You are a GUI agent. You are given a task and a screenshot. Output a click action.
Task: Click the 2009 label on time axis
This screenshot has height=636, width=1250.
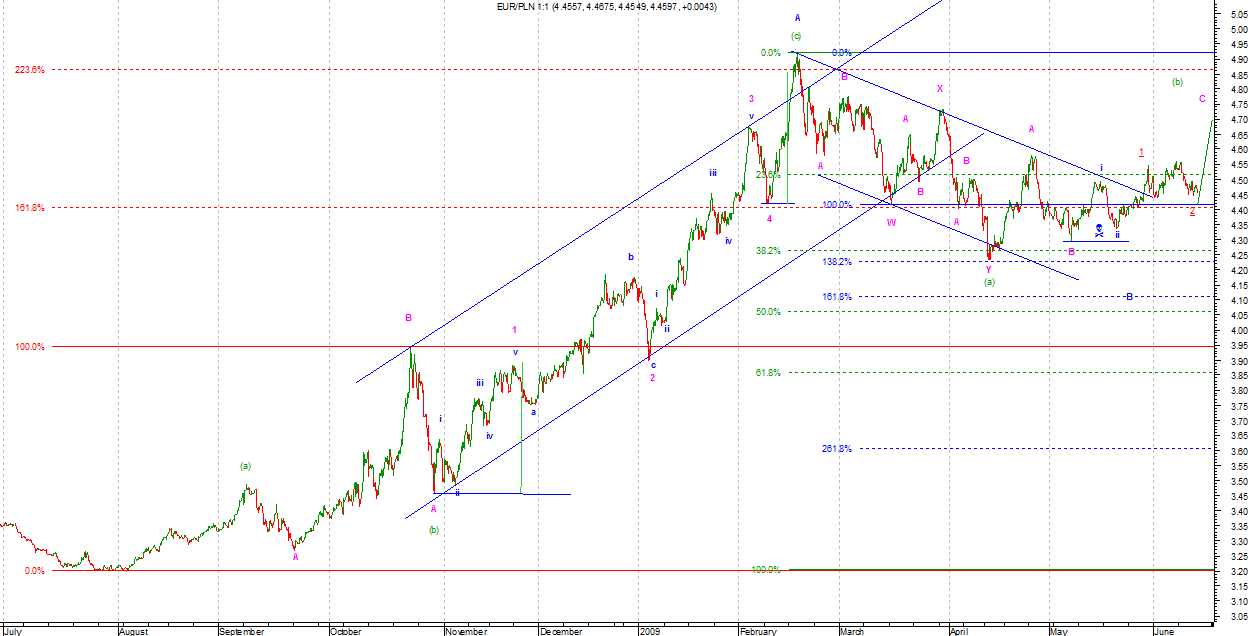(648, 632)
